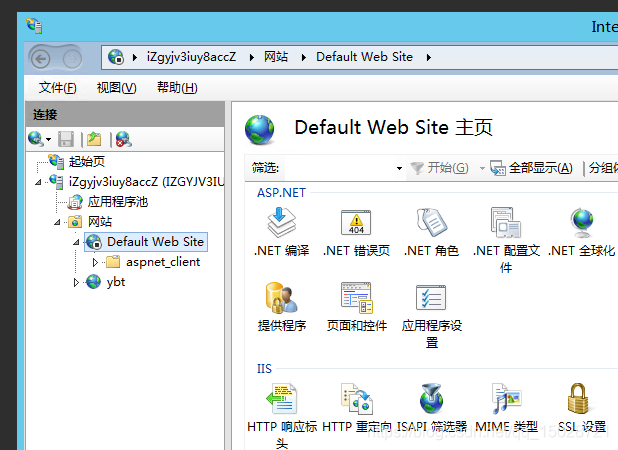The height and width of the screenshot is (450, 618).
Task: Open the .NET 全球化 globe icon
Action: (582, 223)
